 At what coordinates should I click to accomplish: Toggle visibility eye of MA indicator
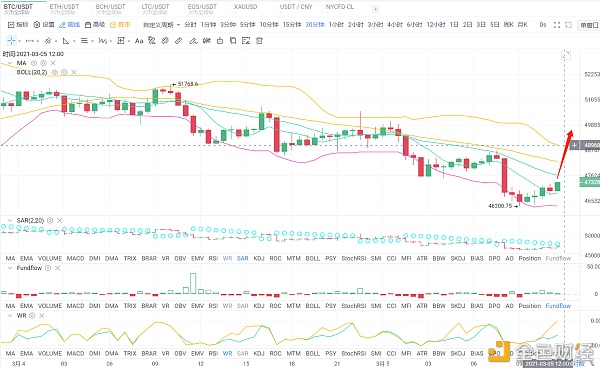(x=34, y=63)
